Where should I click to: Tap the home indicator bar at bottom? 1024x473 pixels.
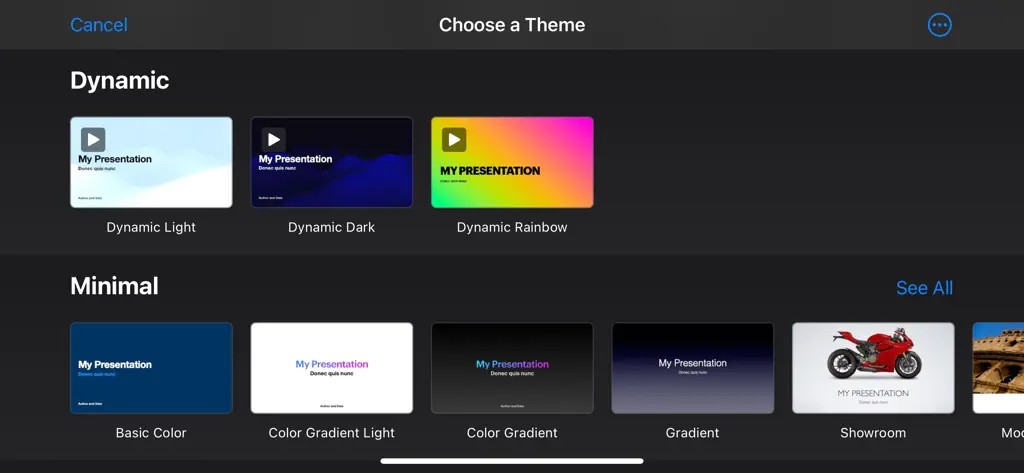coord(512,461)
